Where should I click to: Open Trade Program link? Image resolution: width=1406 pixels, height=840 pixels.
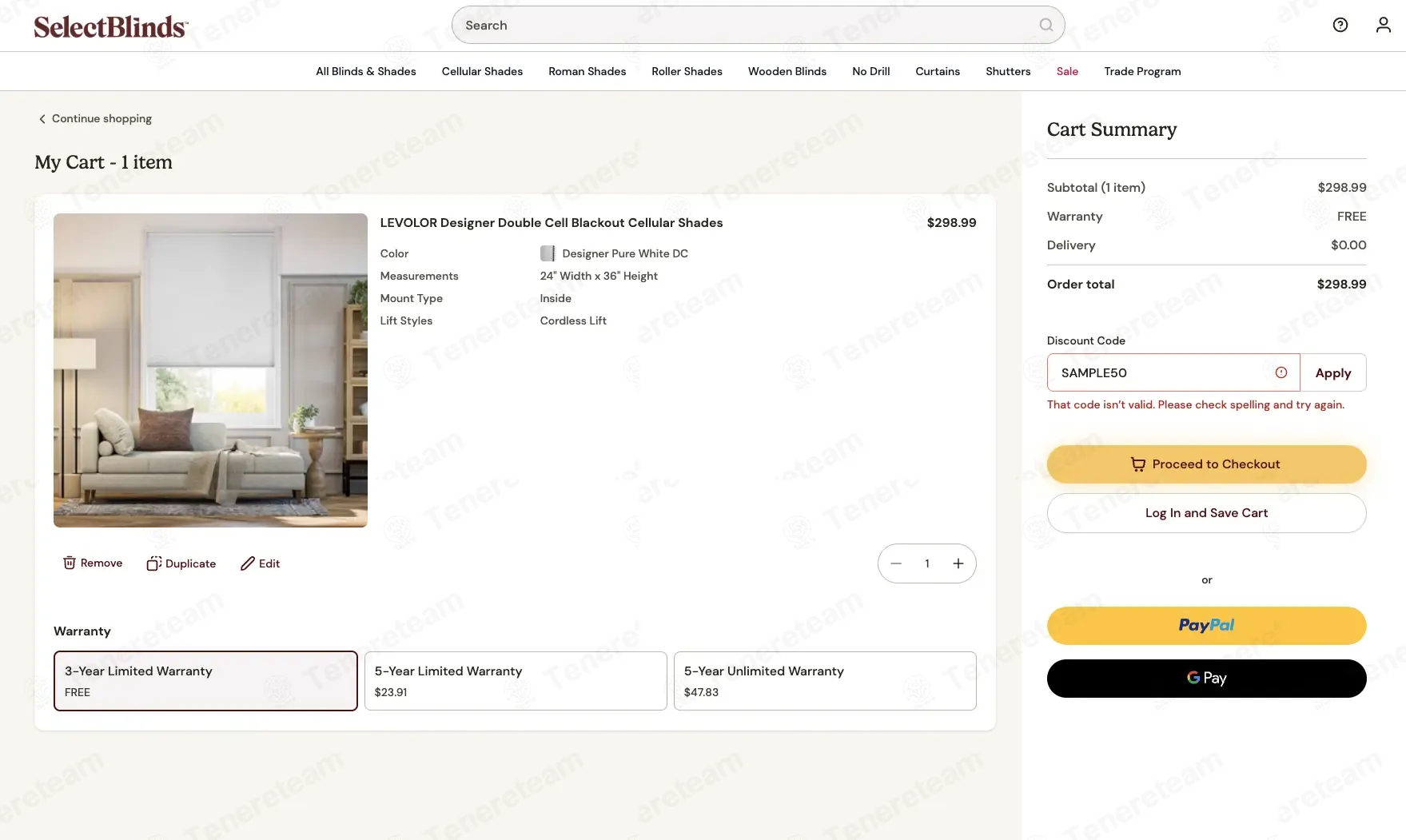1142,71
